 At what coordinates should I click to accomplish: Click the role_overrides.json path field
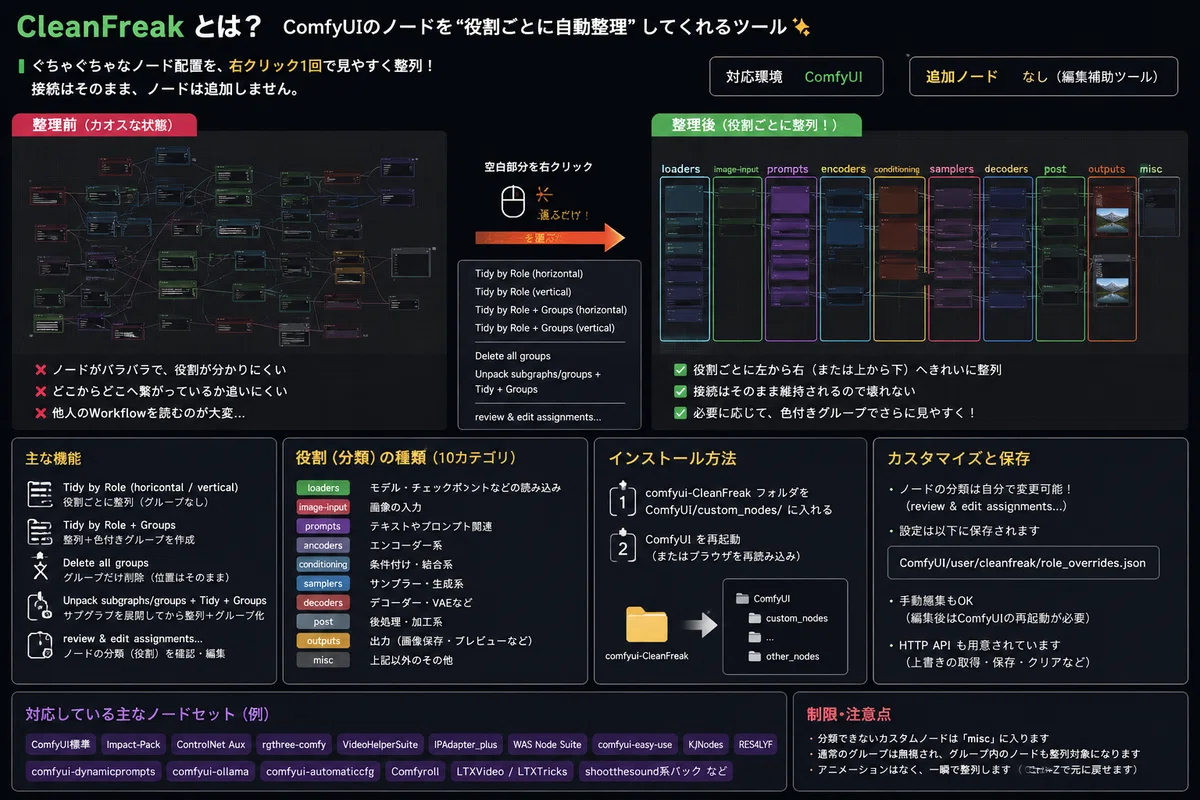[1024, 562]
